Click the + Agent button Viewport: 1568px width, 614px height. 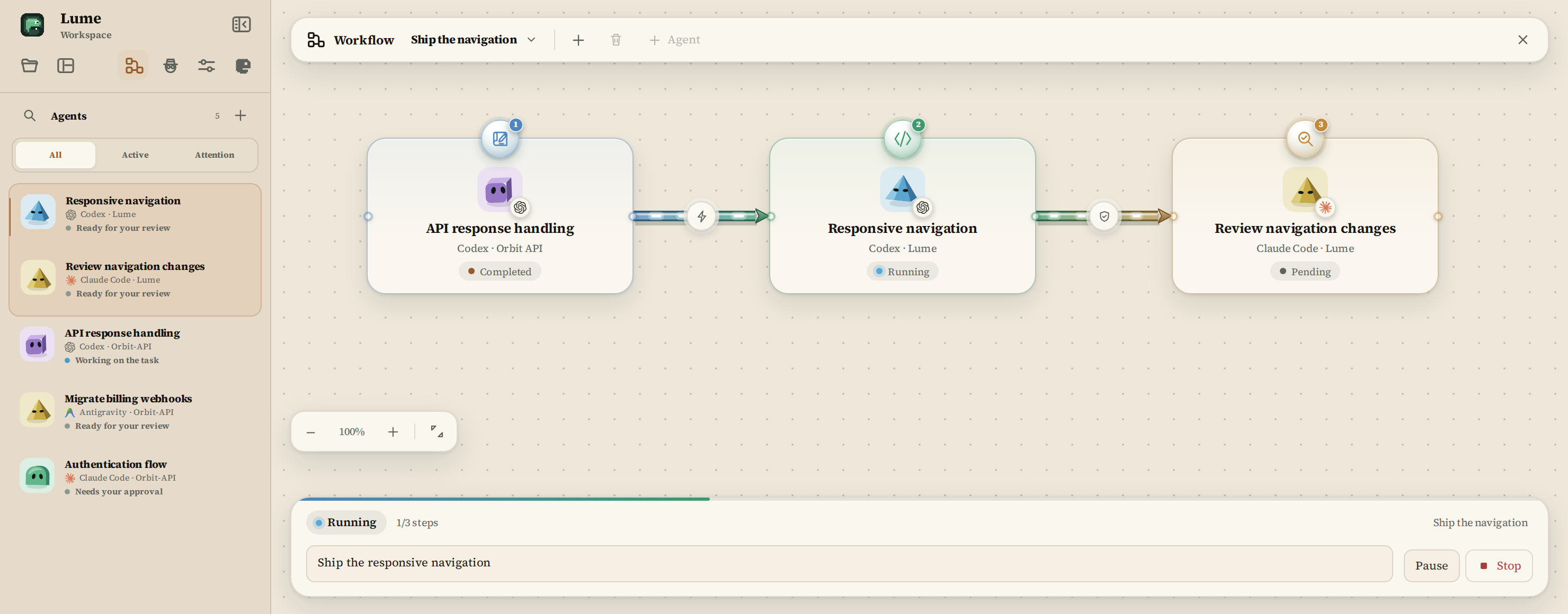[x=674, y=40]
